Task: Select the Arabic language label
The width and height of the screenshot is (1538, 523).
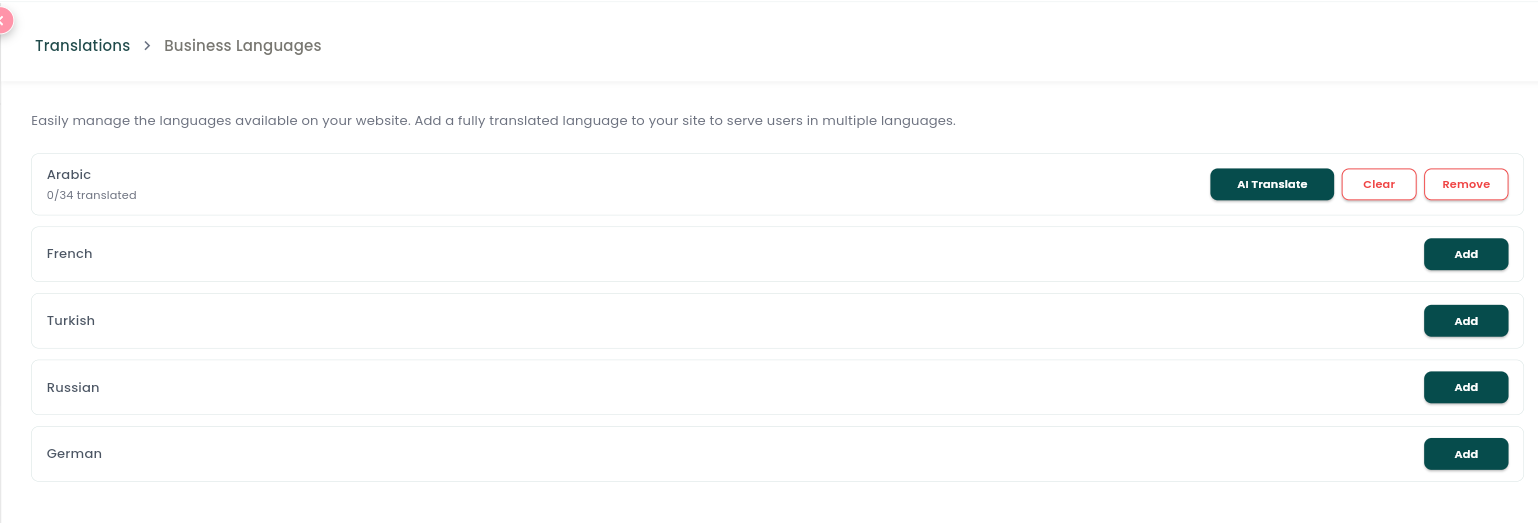Action: 69,175
